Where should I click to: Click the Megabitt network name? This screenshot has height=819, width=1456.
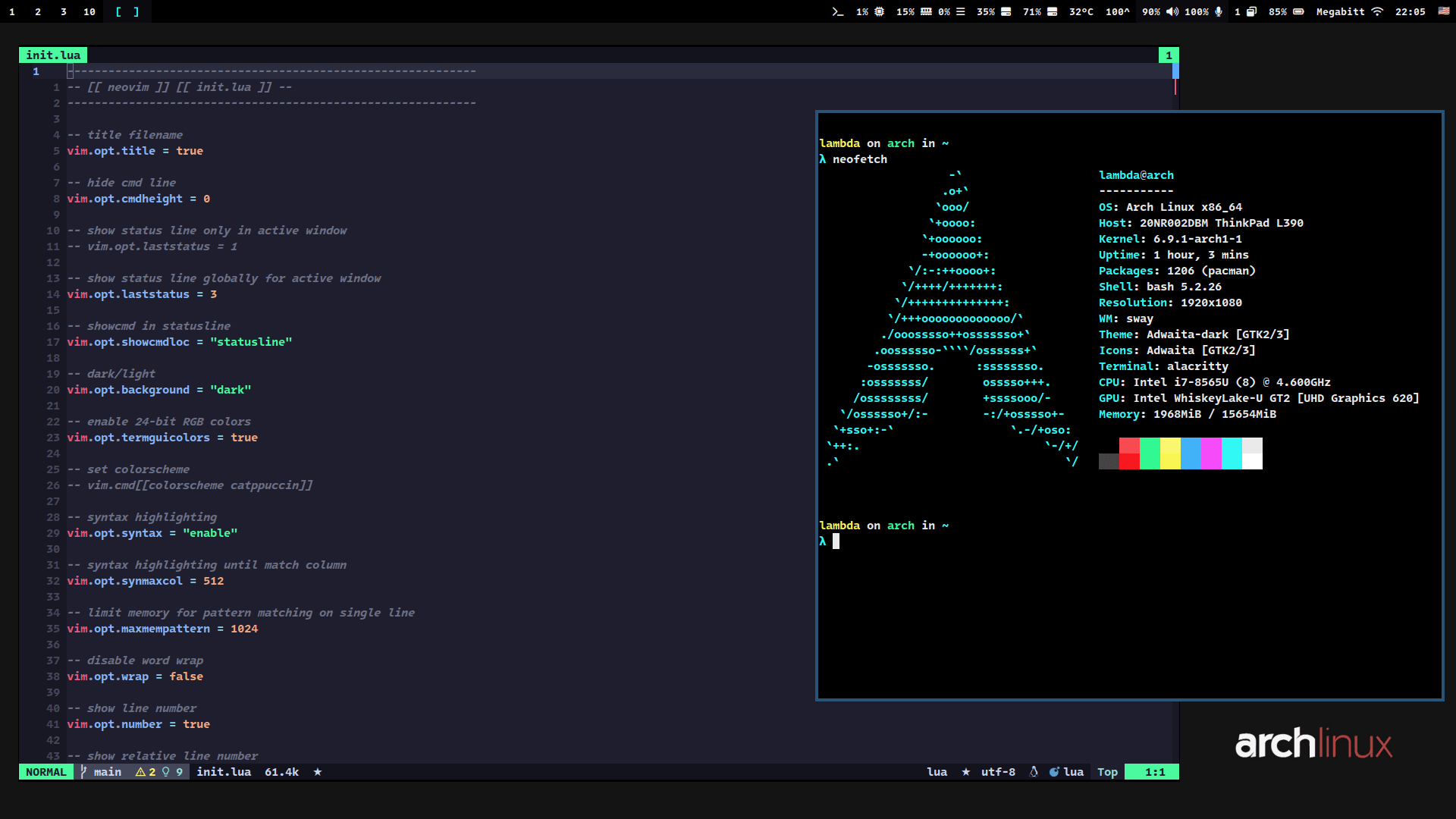[1340, 11]
